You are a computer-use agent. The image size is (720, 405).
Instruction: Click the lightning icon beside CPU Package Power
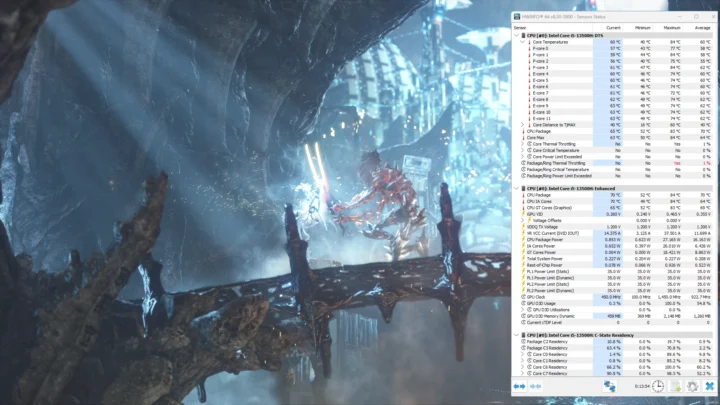coord(523,240)
